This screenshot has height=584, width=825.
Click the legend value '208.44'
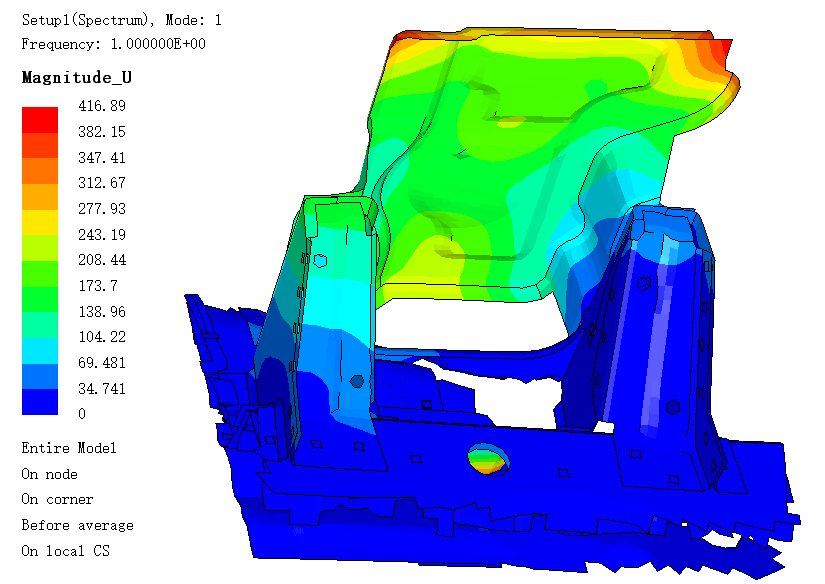pyautogui.click(x=102, y=260)
